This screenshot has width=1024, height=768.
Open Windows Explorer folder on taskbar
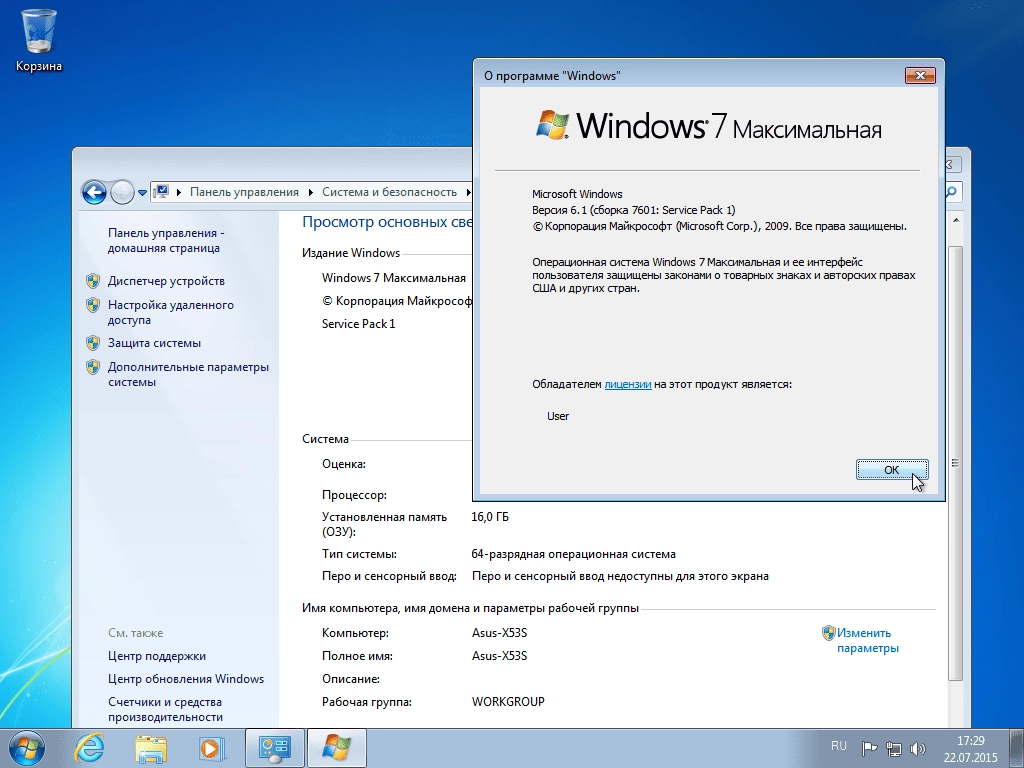151,748
